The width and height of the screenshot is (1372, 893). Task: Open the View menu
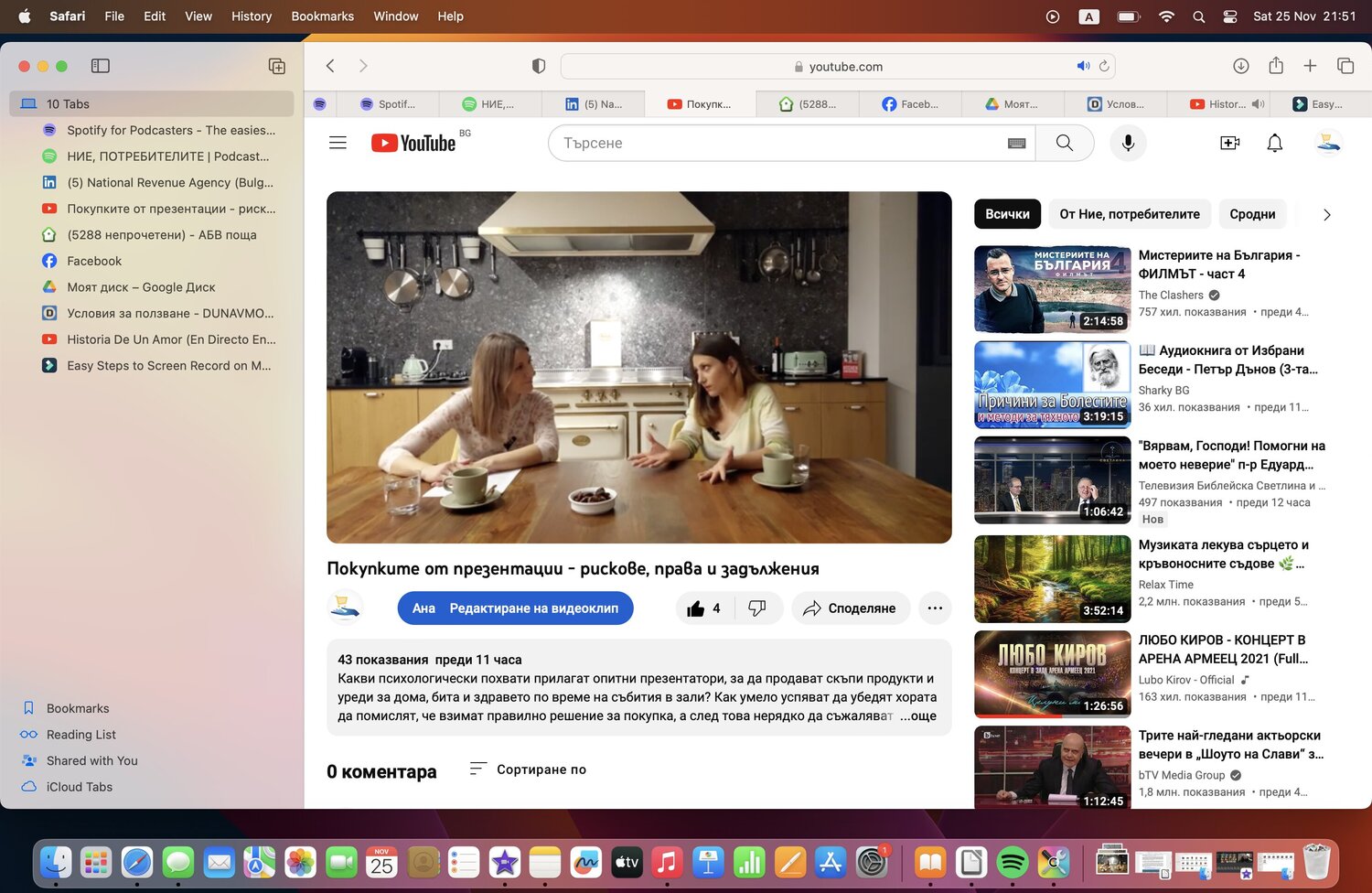(198, 16)
